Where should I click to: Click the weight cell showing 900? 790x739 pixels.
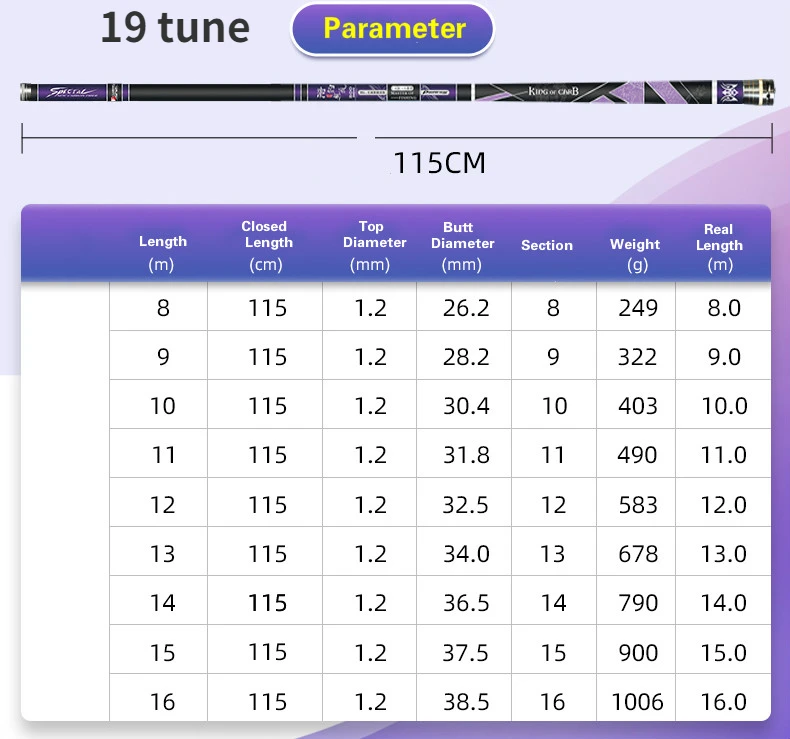click(637, 653)
